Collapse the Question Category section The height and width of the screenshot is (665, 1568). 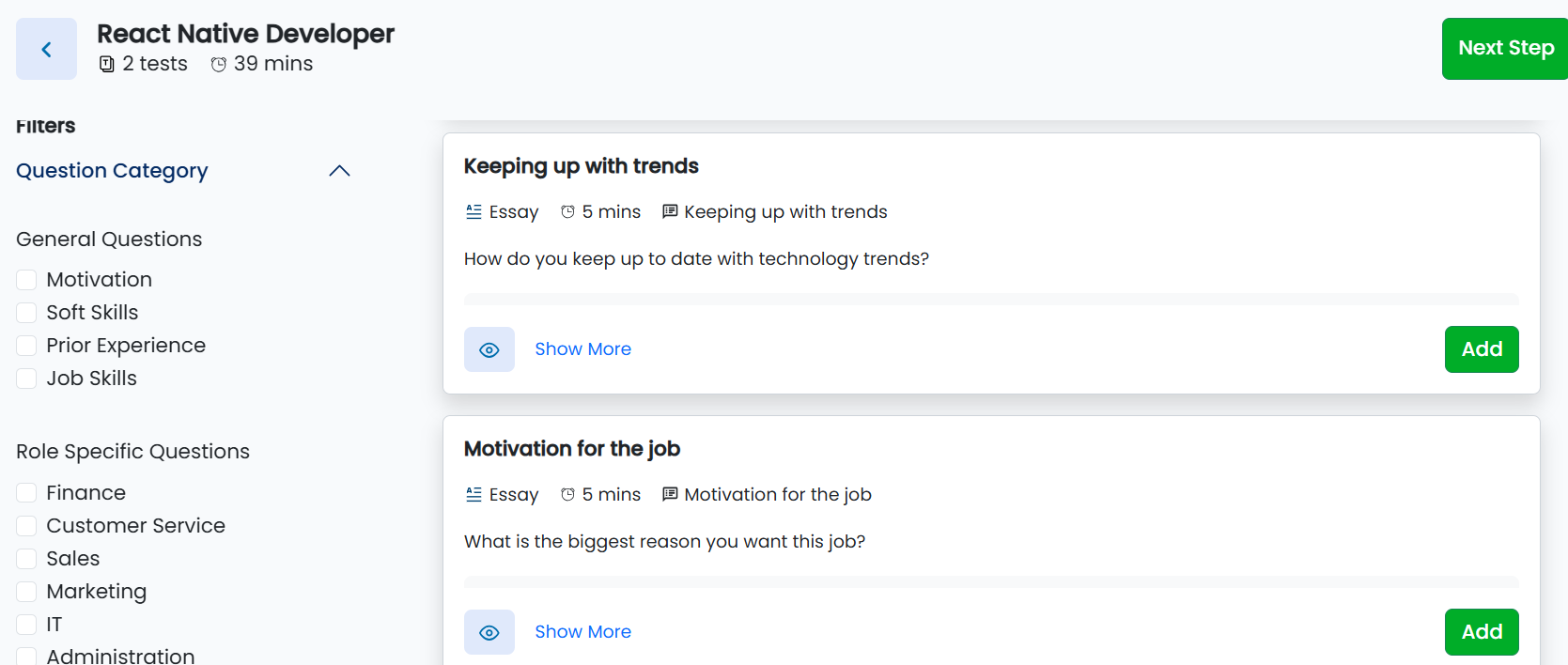339,171
